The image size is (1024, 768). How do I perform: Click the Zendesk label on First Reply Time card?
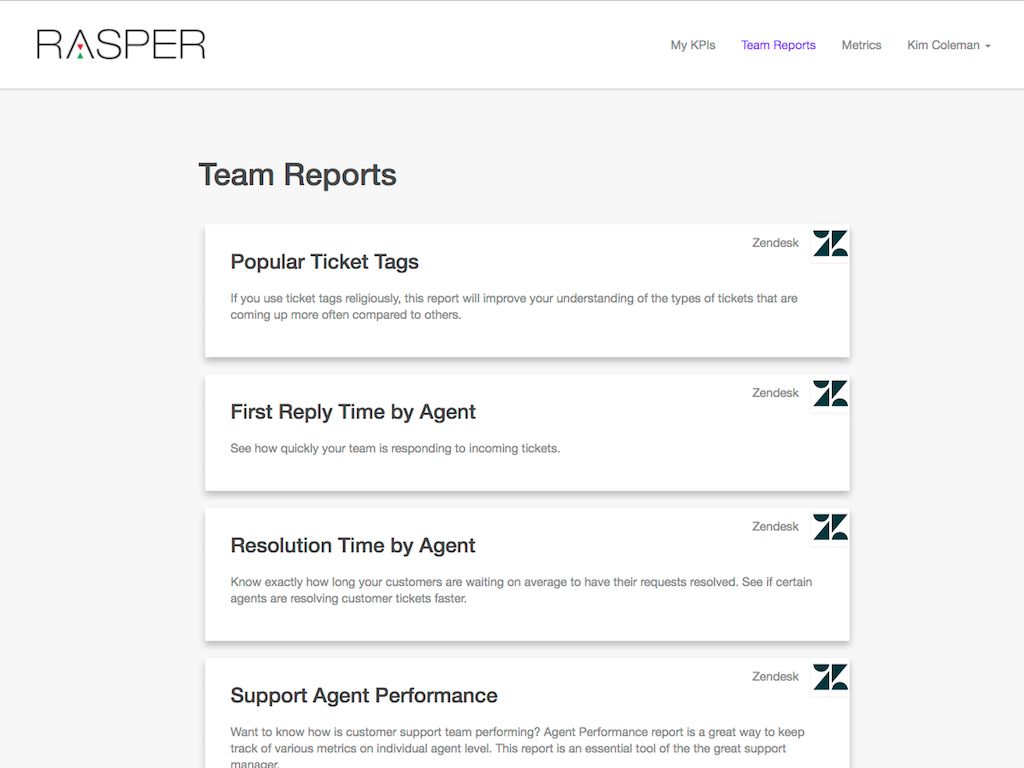[775, 393]
